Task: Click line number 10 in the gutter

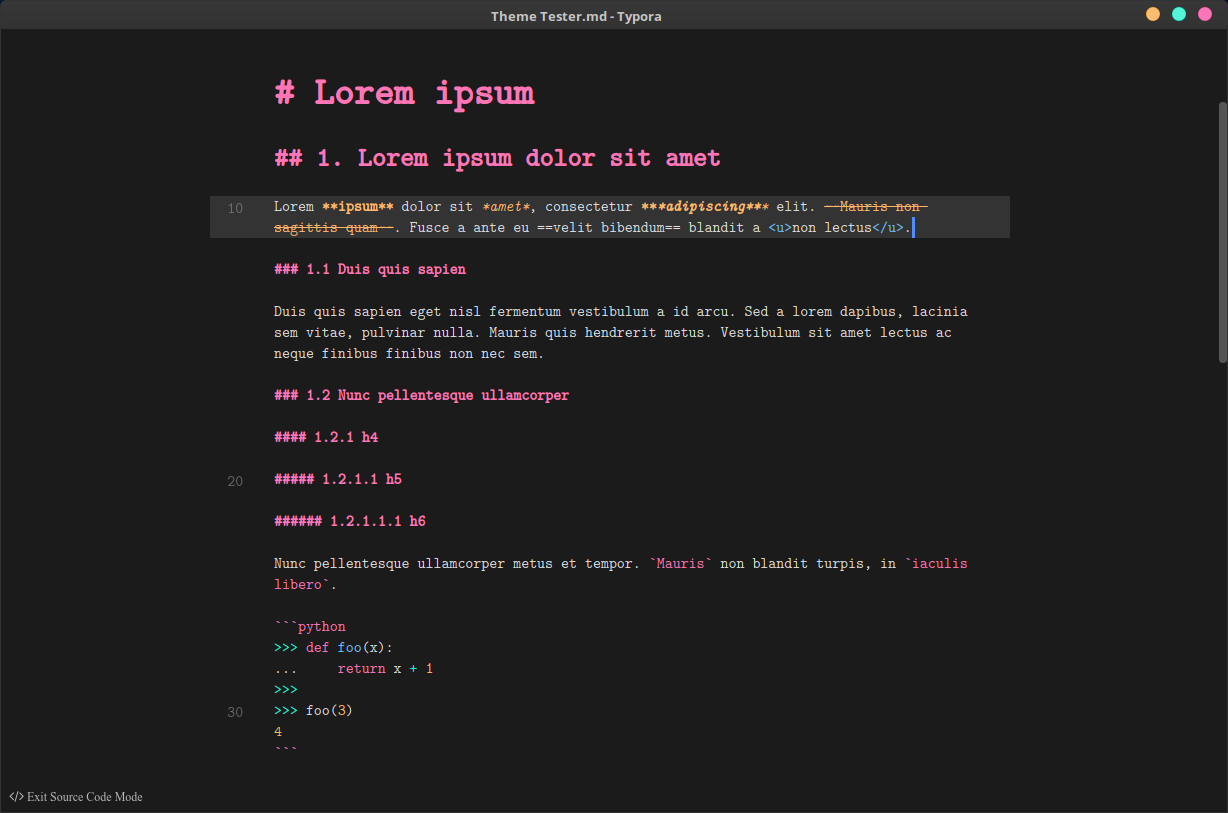Action: (x=235, y=208)
